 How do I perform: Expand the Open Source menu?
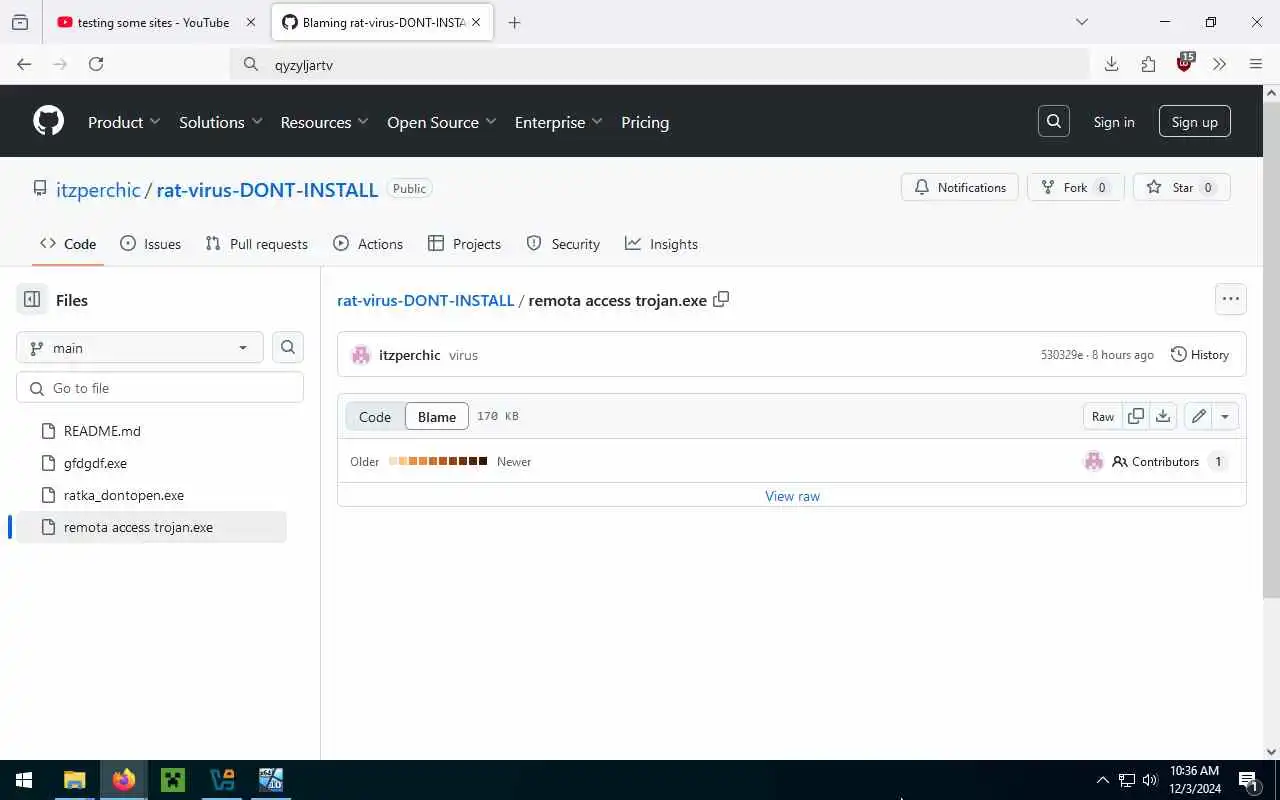click(442, 122)
